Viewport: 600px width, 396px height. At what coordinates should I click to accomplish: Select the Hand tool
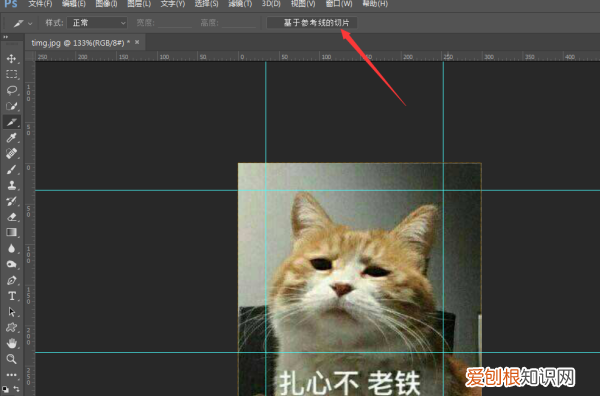tap(11, 344)
